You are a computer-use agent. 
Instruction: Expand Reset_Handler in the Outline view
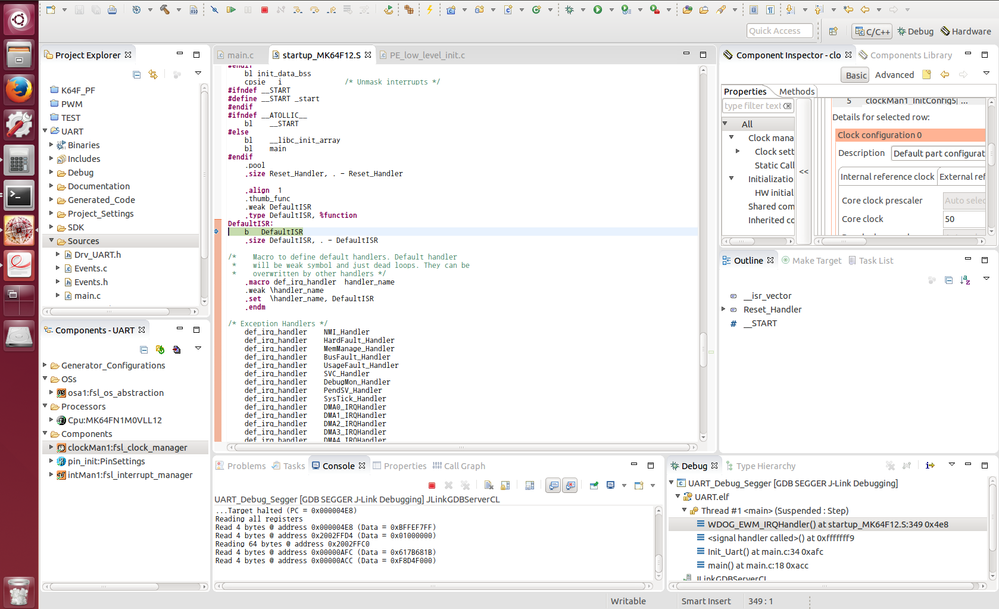click(x=724, y=310)
